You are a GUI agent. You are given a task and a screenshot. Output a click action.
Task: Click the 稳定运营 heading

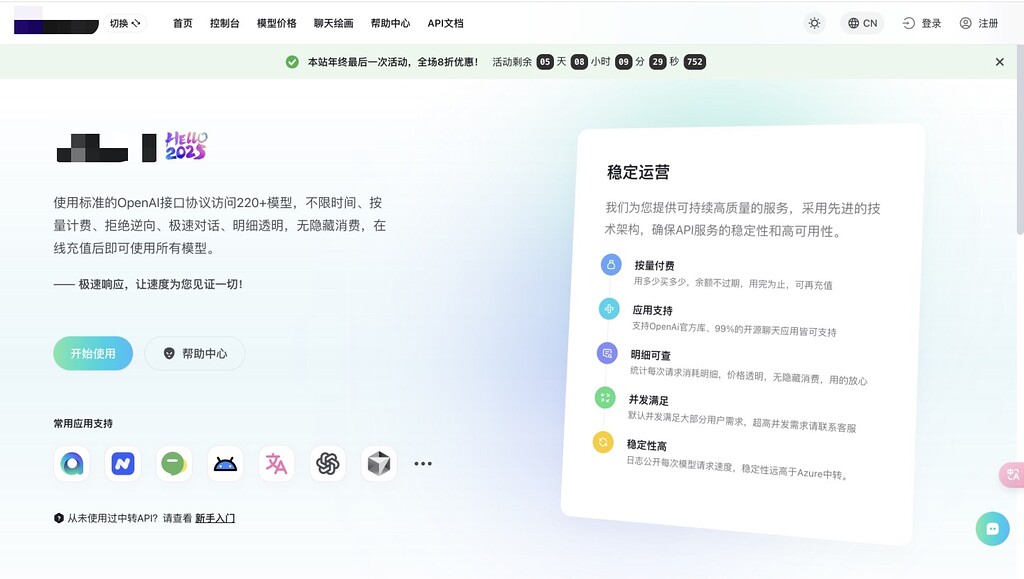point(638,172)
